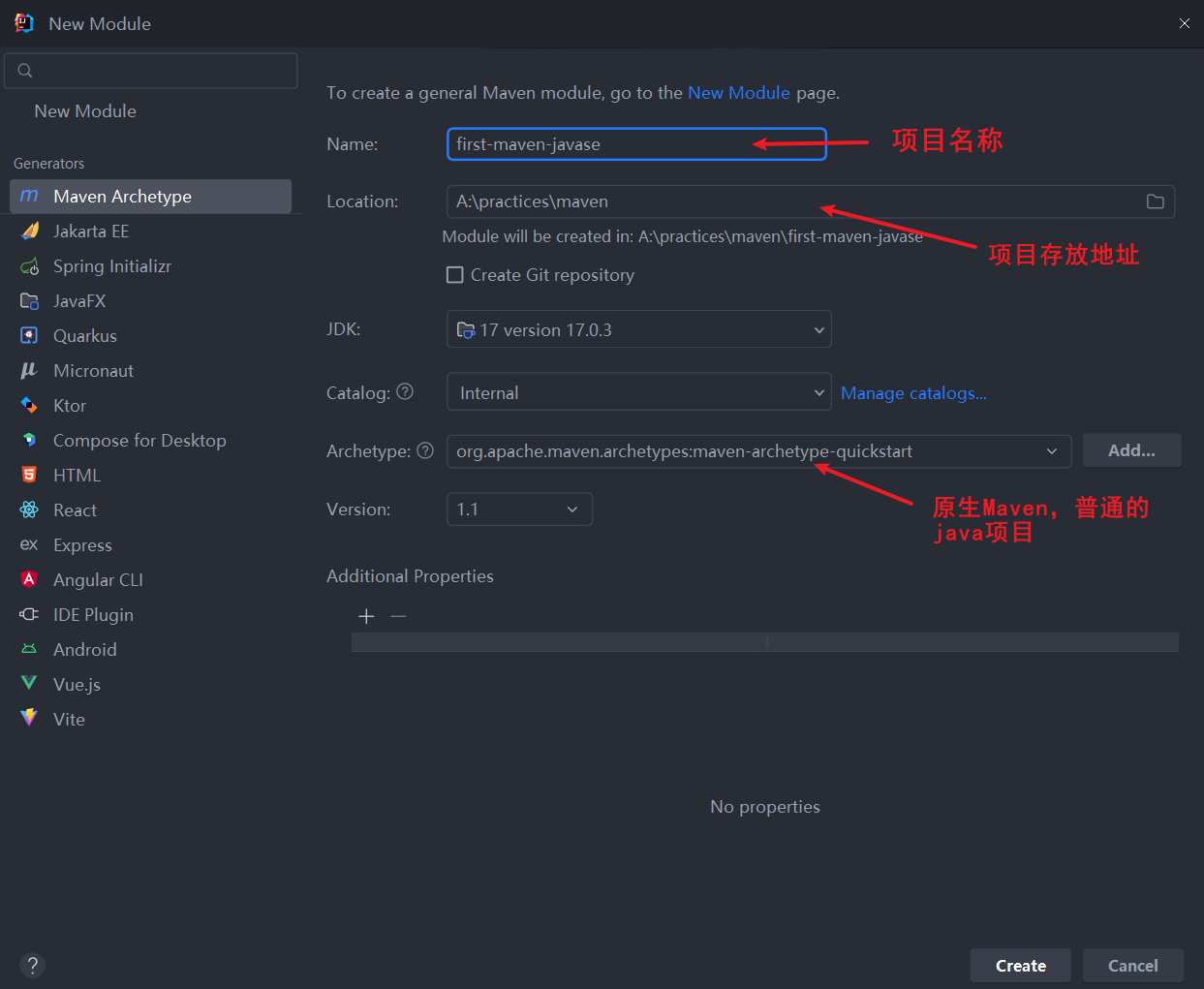Click the Cancel button

1132,966
